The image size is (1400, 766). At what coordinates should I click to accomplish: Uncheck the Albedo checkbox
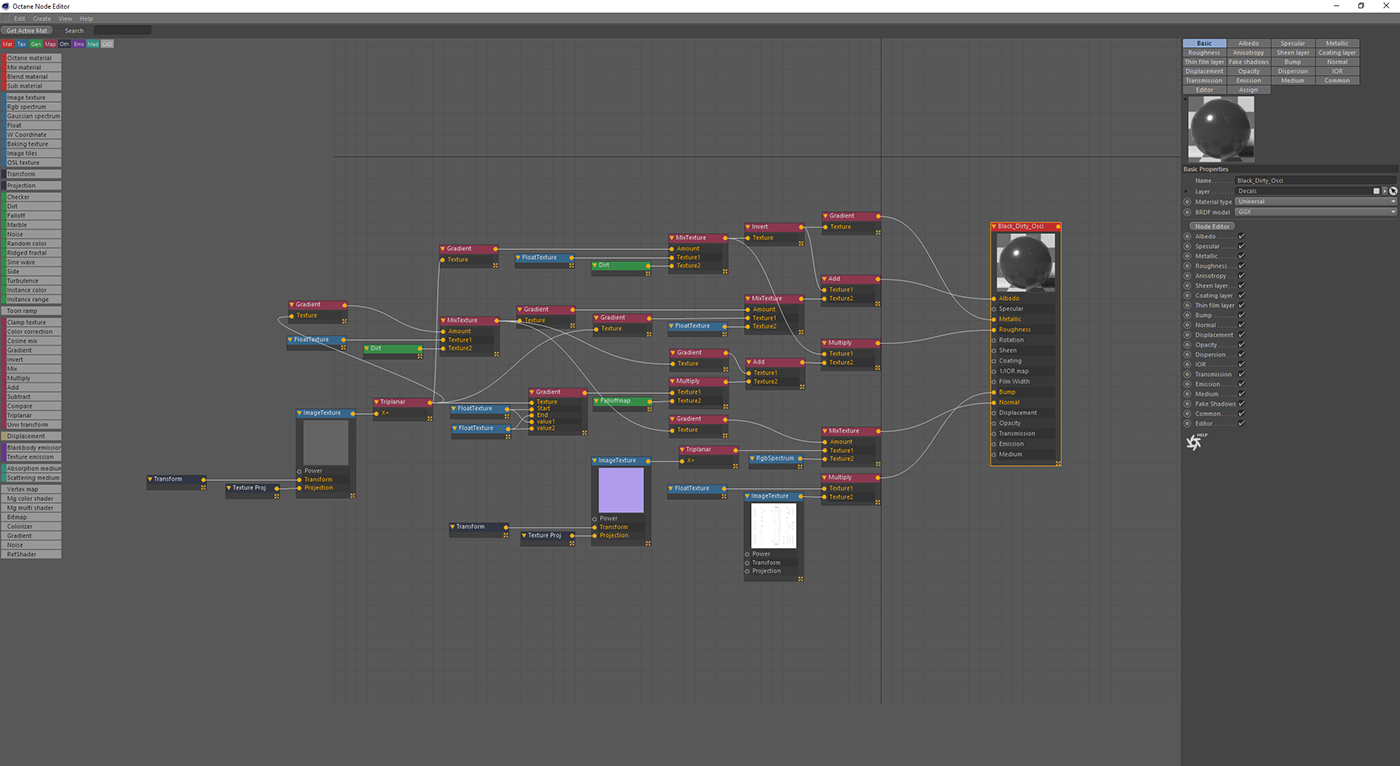(1241, 237)
